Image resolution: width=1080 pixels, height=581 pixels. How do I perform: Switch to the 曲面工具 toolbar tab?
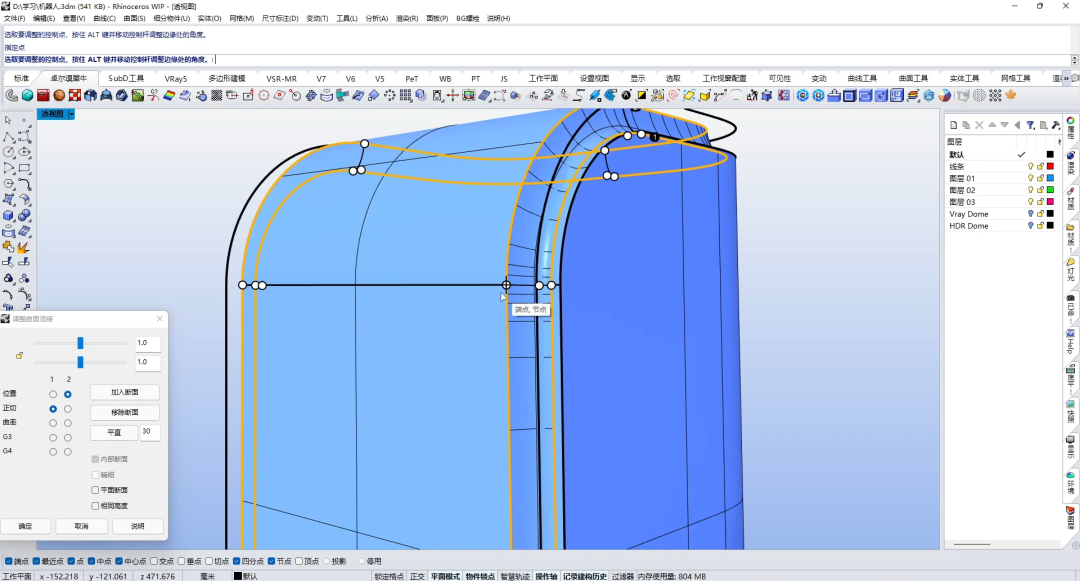(913, 78)
